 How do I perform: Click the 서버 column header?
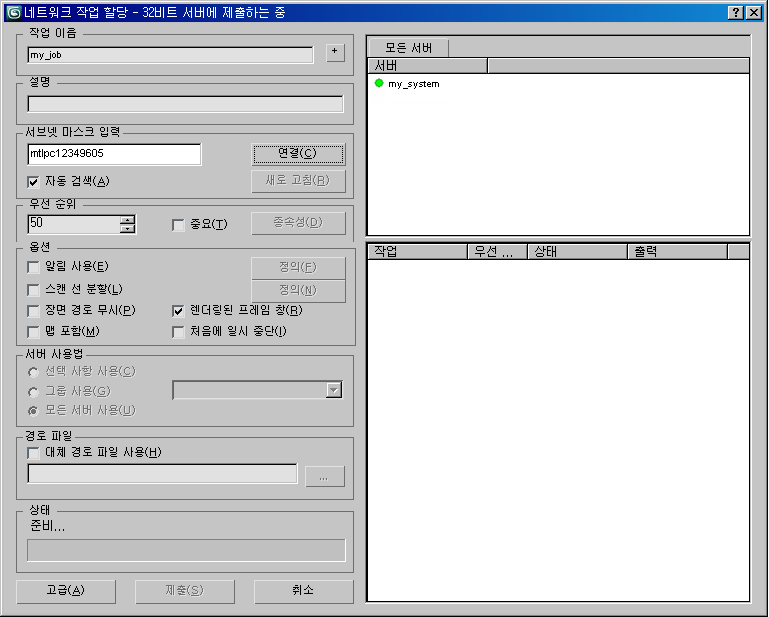[428, 66]
